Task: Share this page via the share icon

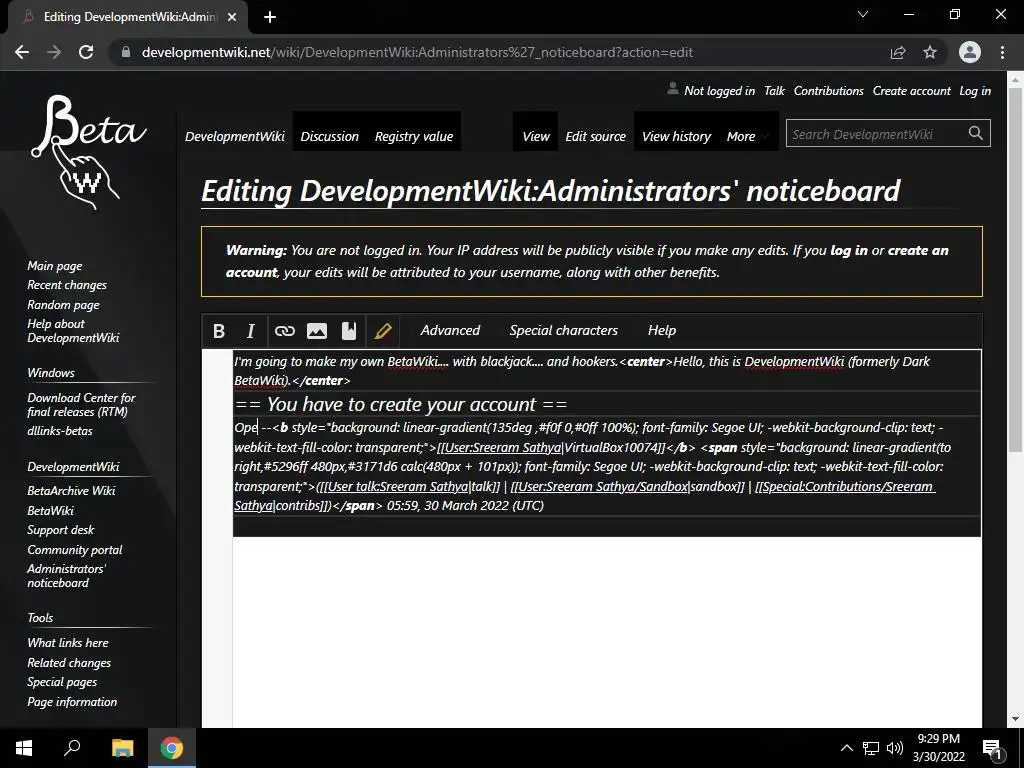Action: (898, 52)
